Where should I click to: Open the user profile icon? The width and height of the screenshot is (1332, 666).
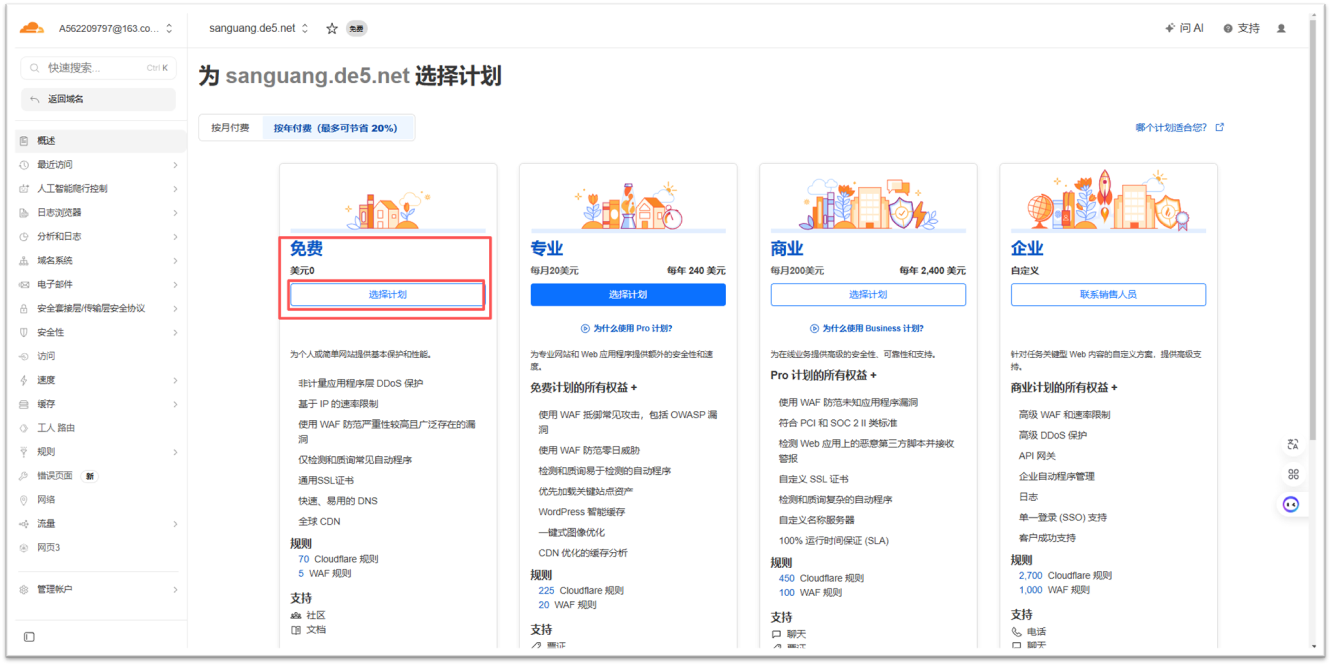tap(1281, 29)
